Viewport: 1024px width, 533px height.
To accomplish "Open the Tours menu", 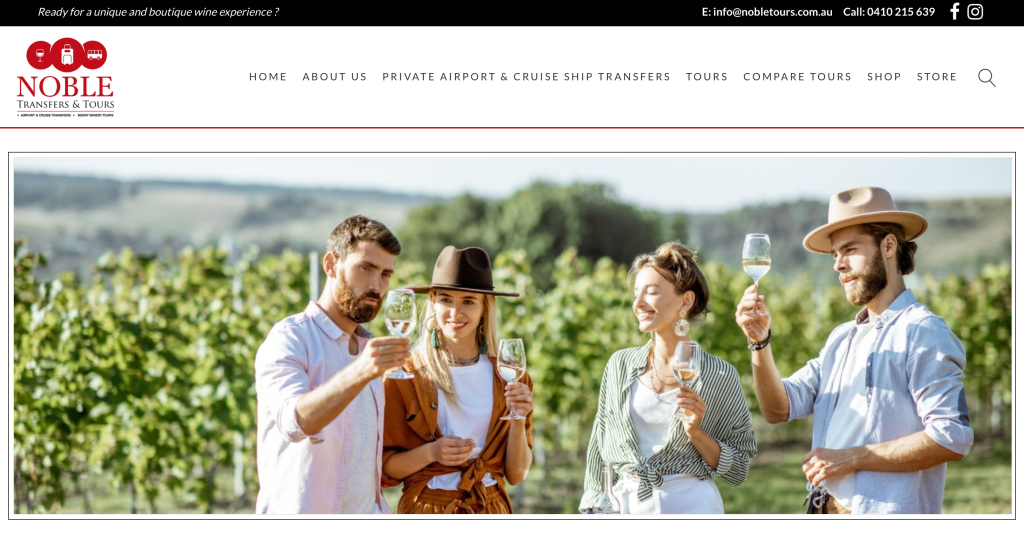I will point(707,76).
